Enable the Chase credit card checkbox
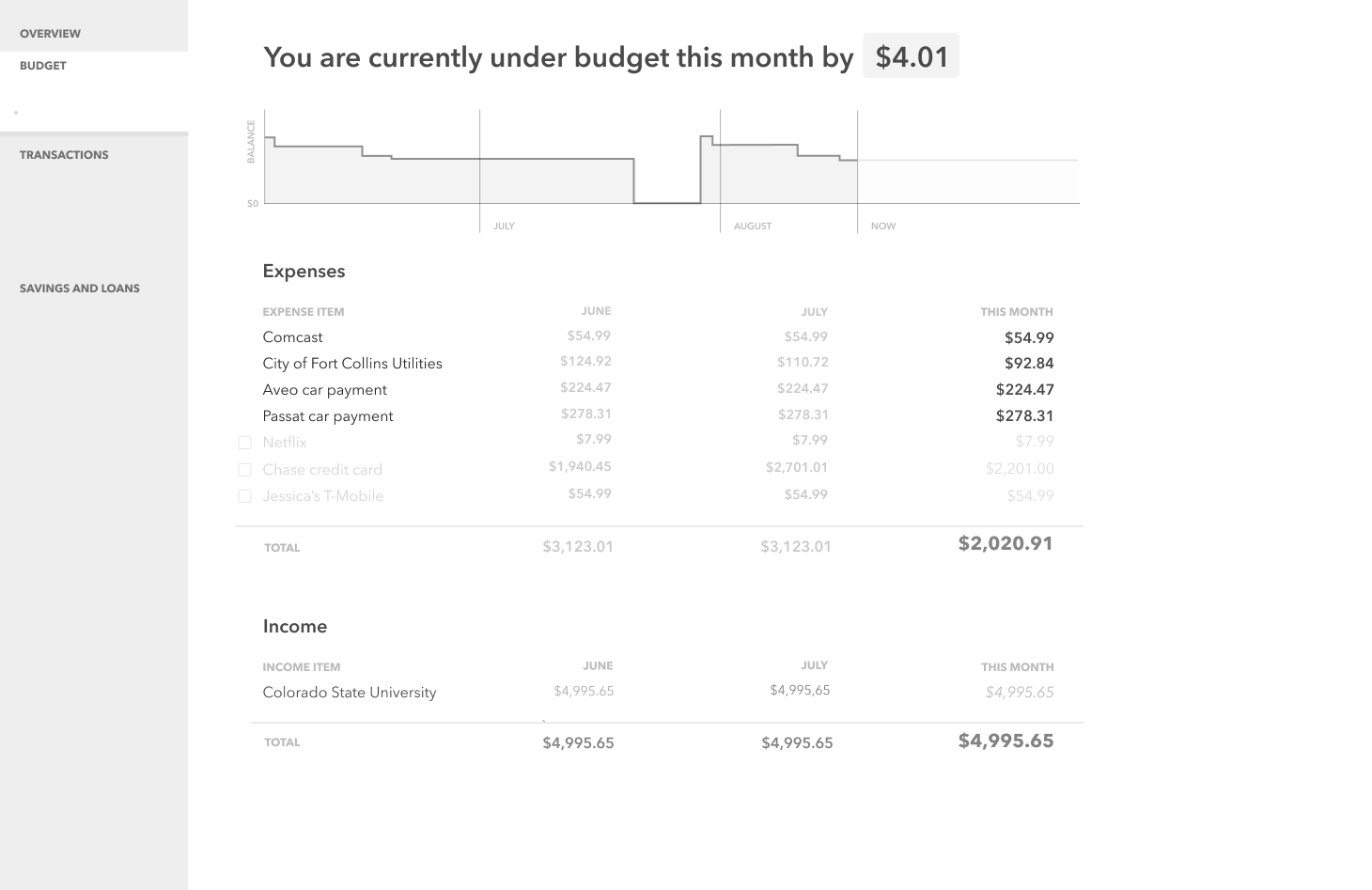 coord(244,470)
